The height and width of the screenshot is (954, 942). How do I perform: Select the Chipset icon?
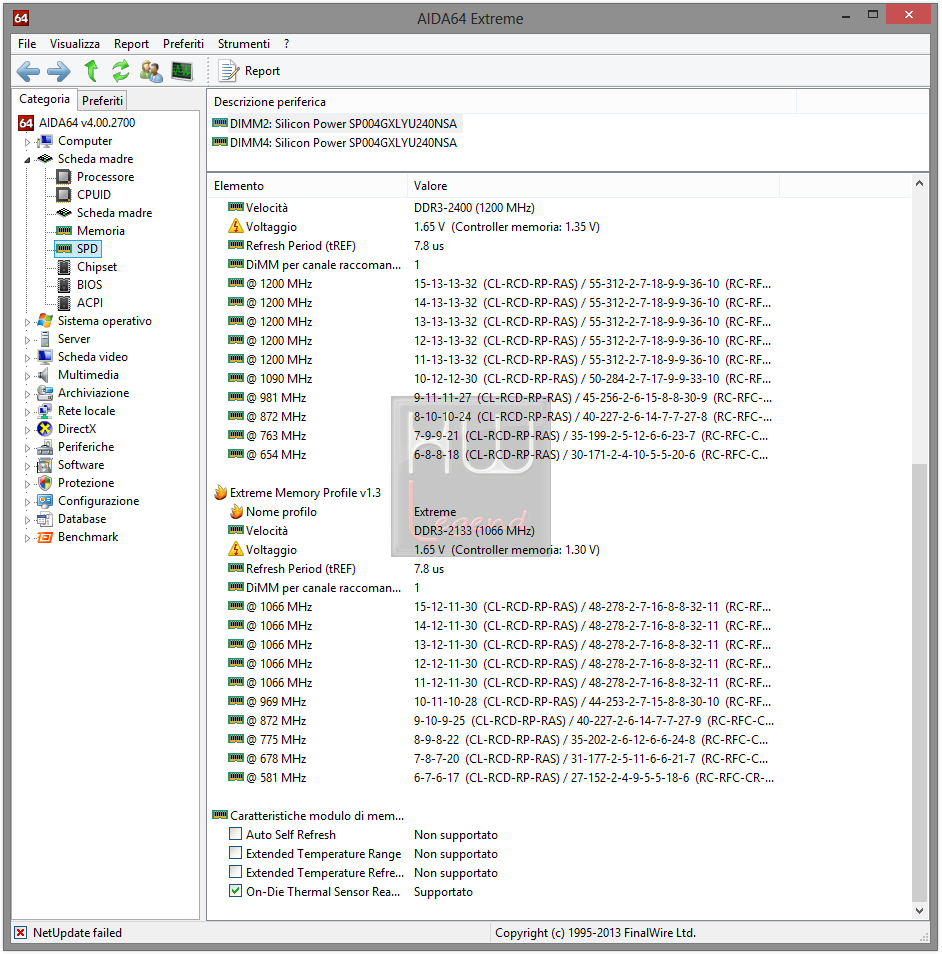pyautogui.click(x=63, y=266)
